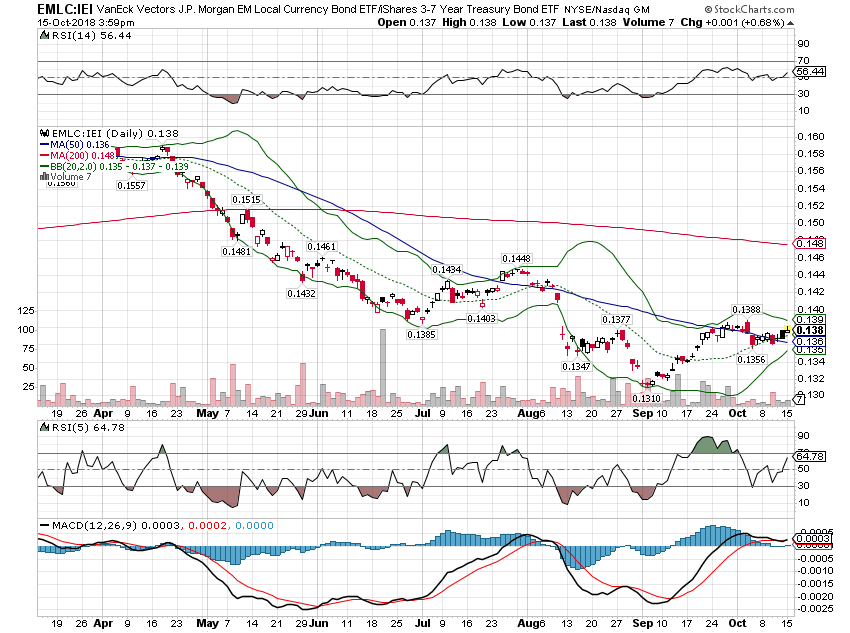Click the 0.1347 price annotation label
This screenshot has height=633, width=850.
pos(576,367)
